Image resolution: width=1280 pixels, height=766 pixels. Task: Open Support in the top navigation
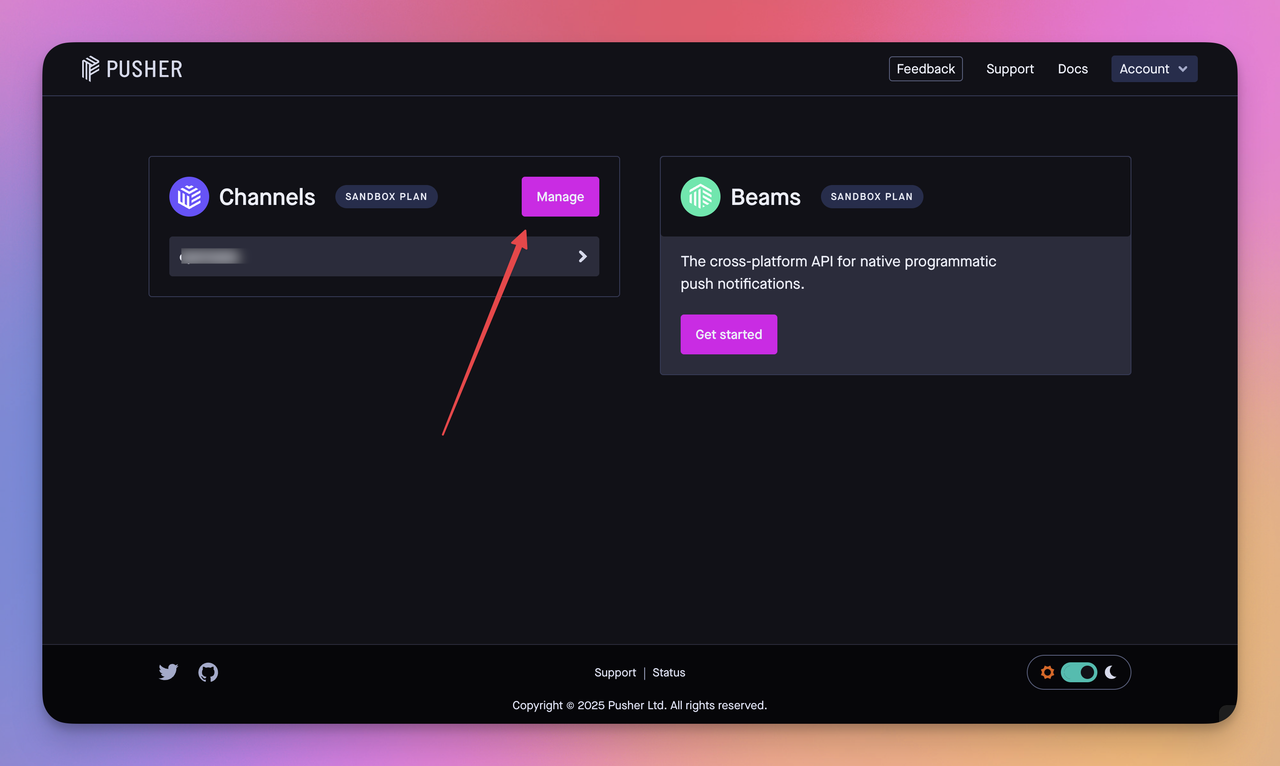[x=1010, y=69]
